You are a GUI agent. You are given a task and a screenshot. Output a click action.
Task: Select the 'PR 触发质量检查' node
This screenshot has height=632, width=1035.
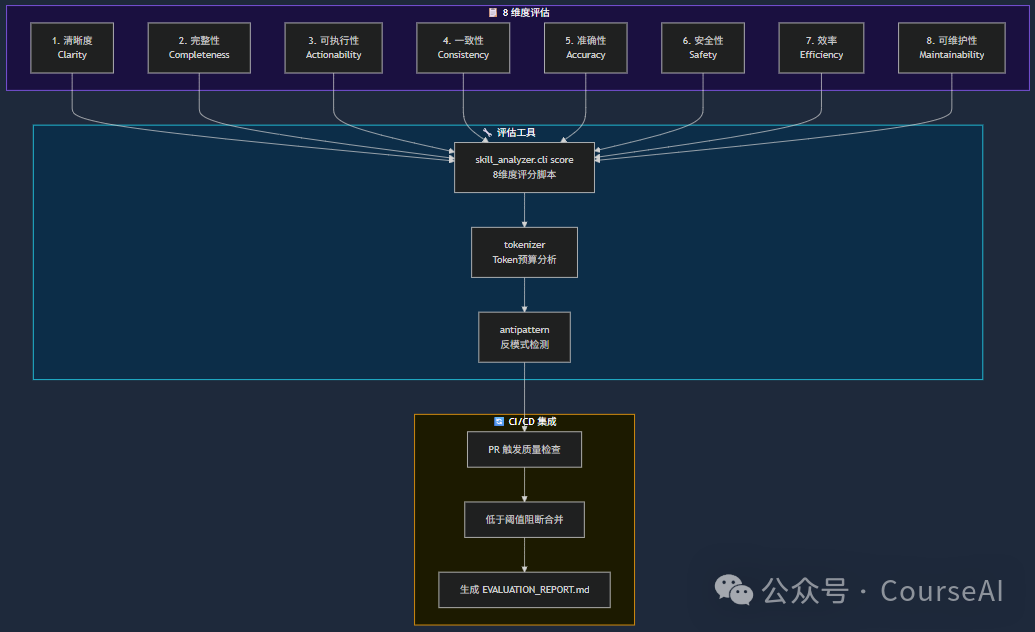[x=524, y=449]
